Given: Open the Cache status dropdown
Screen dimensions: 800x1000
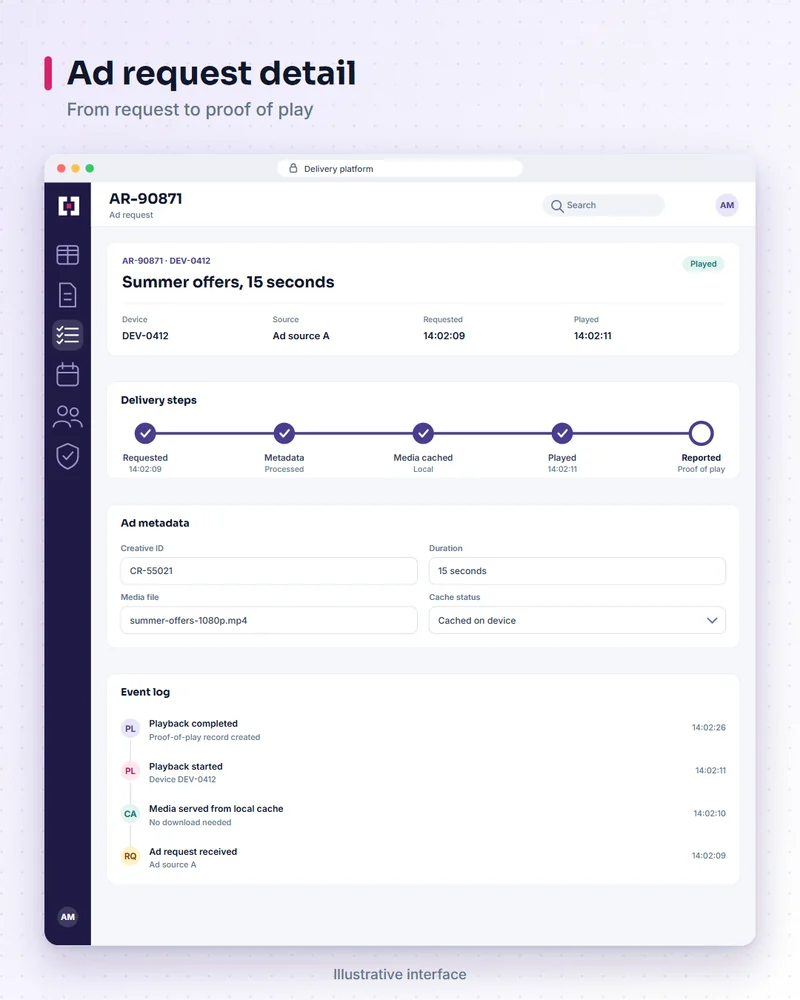Looking at the screenshot, I should tap(577, 621).
